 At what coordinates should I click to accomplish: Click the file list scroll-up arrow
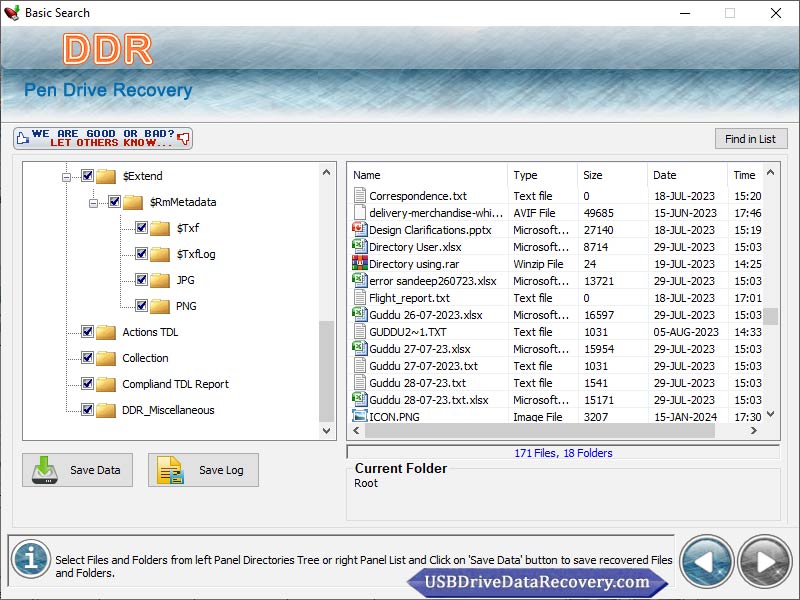point(770,172)
